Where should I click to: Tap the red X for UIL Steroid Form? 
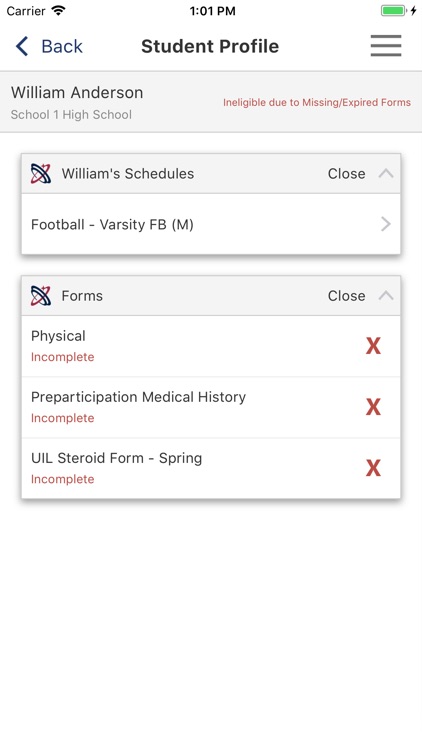(x=373, y=468)
